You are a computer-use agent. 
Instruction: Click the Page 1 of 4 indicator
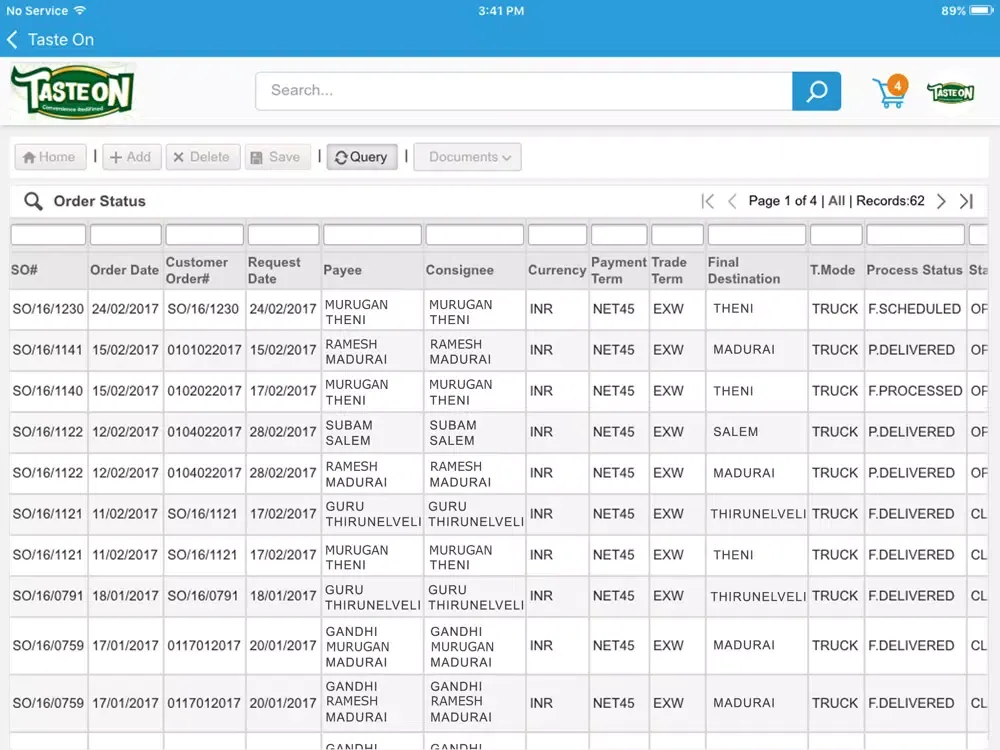pos(783,201)
